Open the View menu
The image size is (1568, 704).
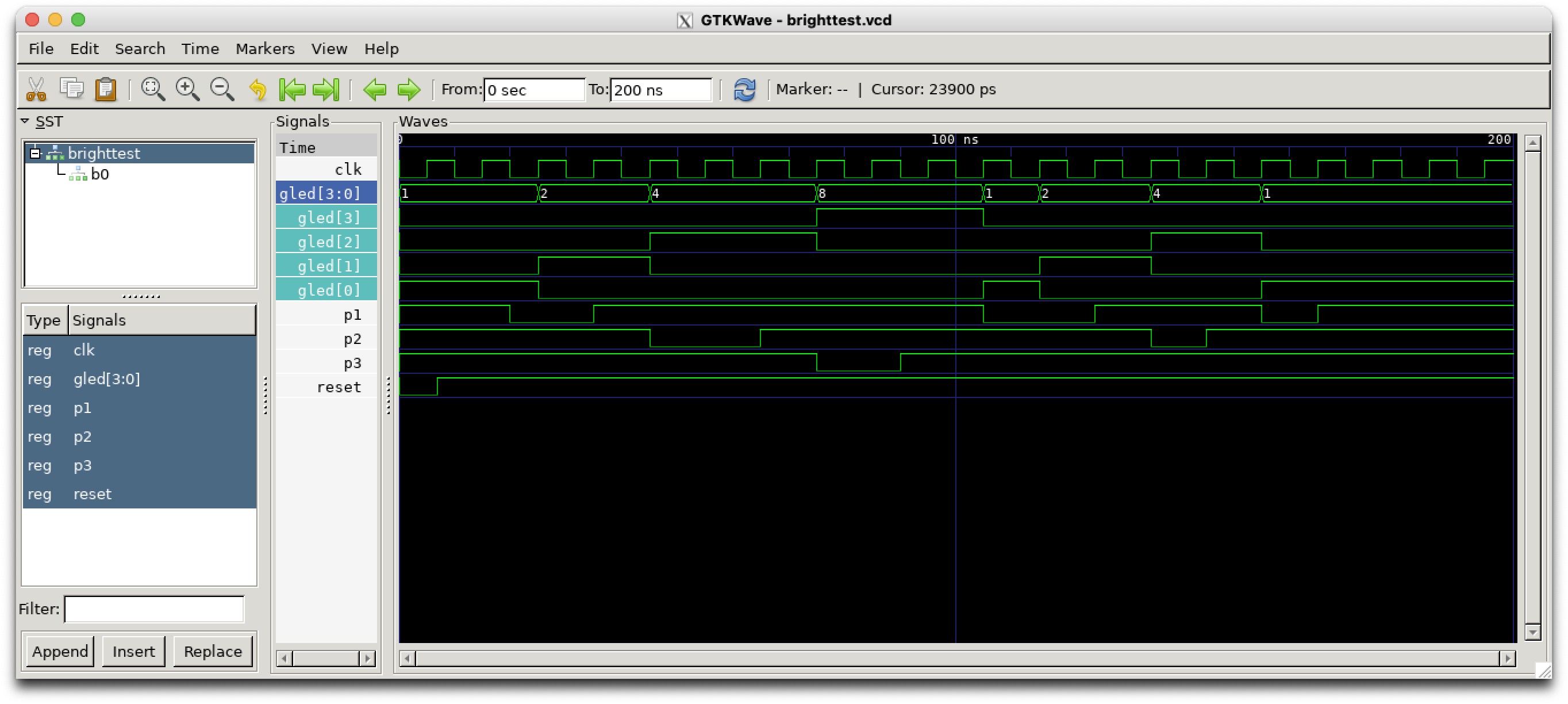point(329,49)
